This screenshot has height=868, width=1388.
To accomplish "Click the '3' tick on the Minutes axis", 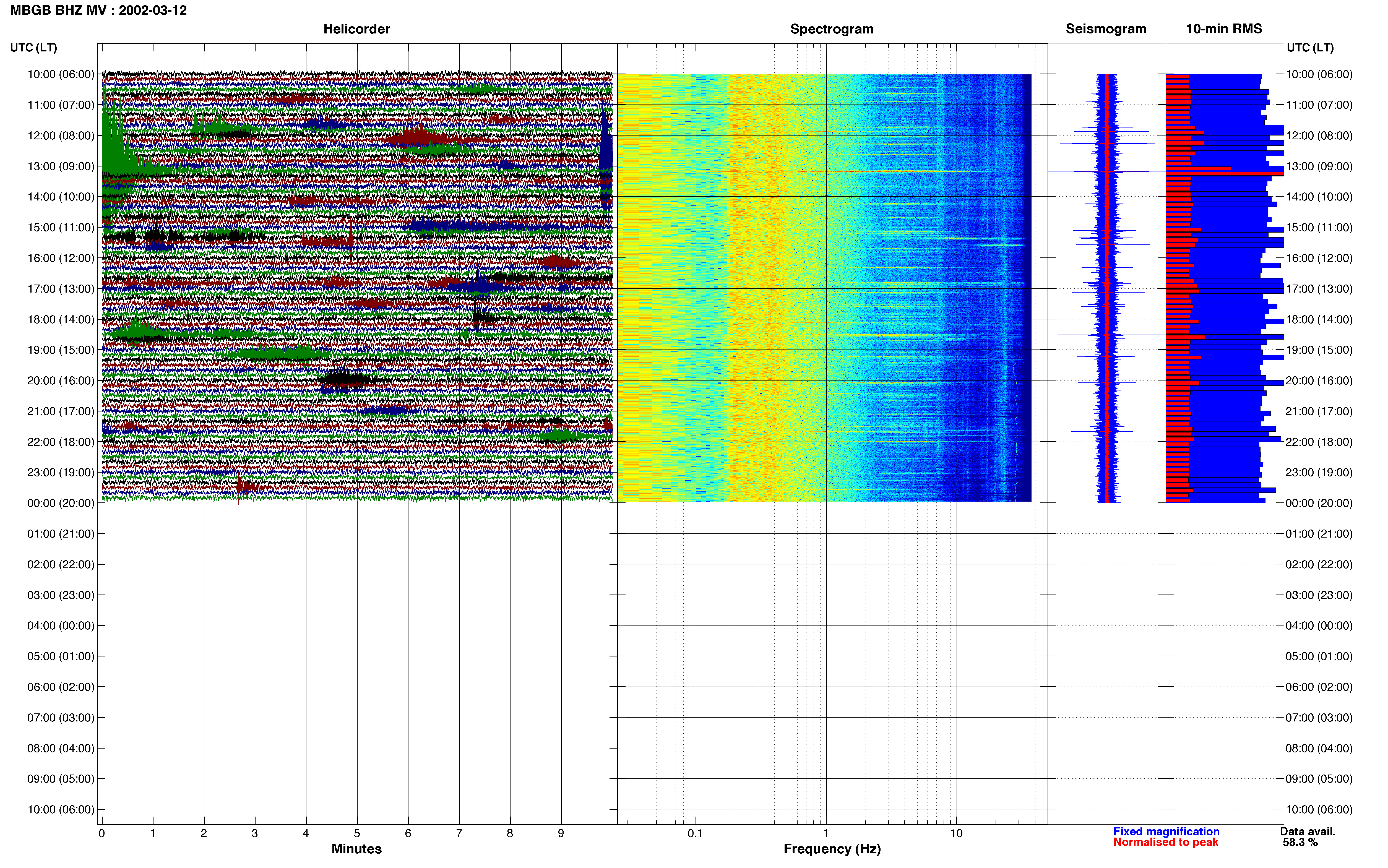I will point(255,833).
